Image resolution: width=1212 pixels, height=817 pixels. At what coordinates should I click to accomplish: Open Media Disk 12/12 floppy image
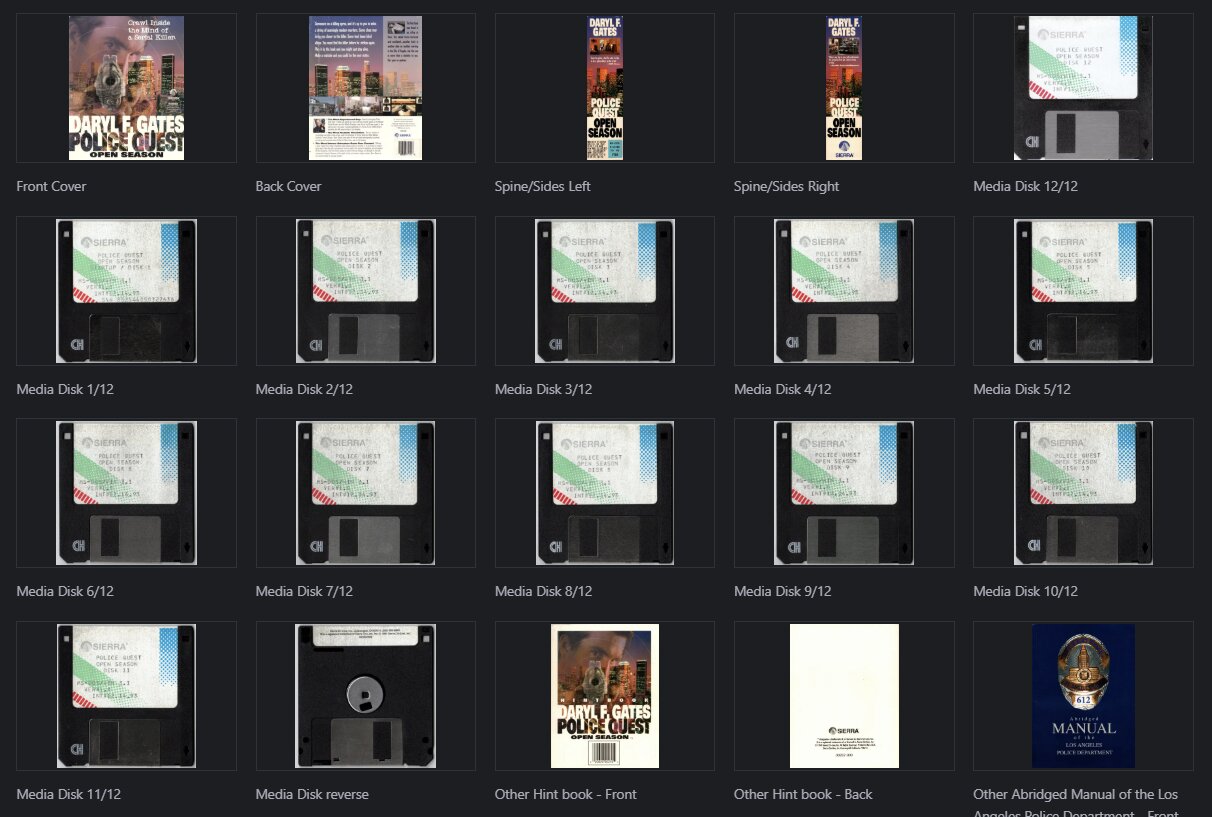click(x=1083, y=88)
